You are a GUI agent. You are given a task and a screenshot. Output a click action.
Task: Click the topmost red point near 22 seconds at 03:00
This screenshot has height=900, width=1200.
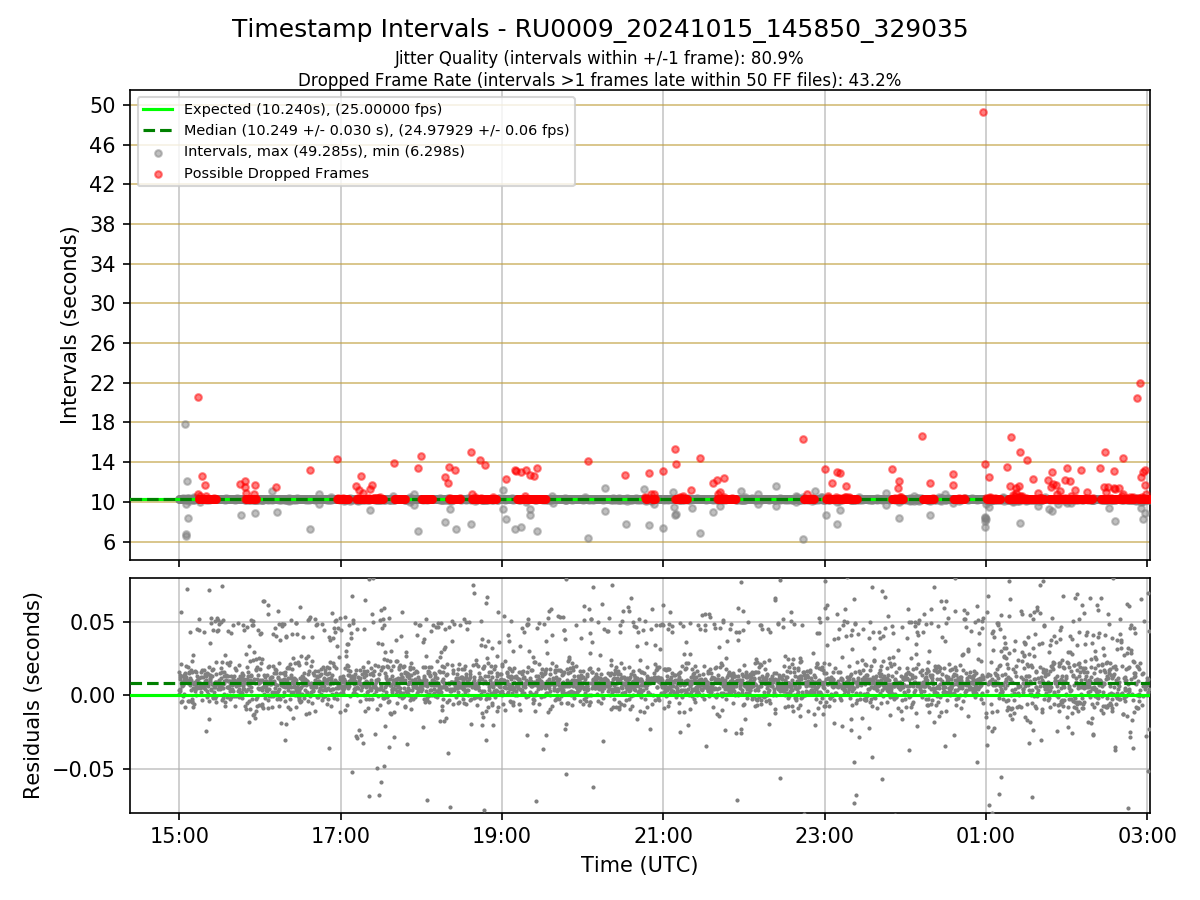coord(1140,383)
